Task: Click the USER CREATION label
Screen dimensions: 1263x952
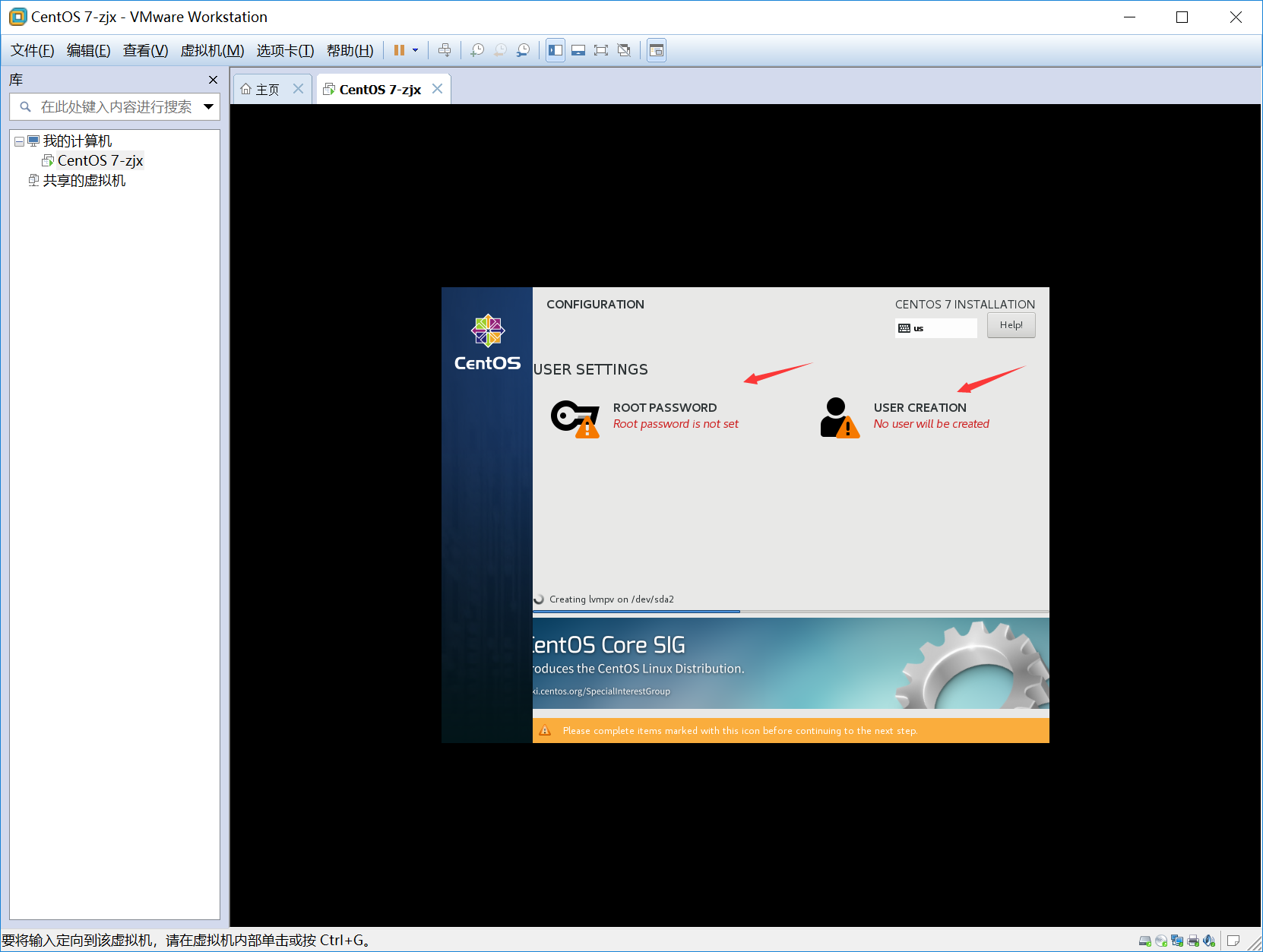Action: [x=920, y=408]
